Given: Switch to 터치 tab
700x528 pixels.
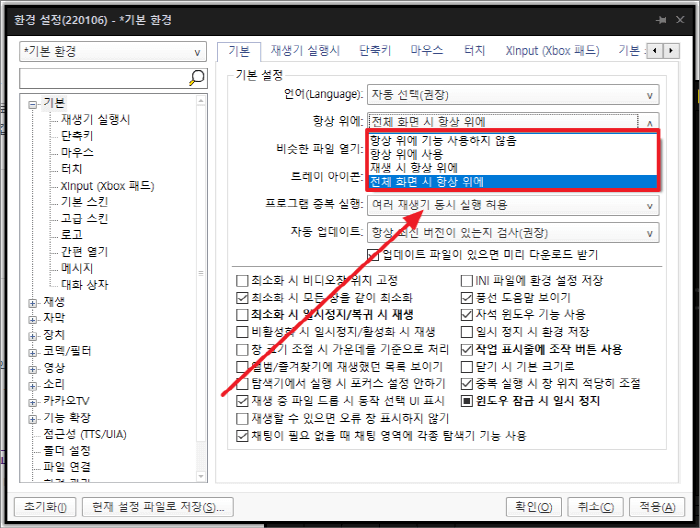Looking at the screenshot, I should coord(474,51).
